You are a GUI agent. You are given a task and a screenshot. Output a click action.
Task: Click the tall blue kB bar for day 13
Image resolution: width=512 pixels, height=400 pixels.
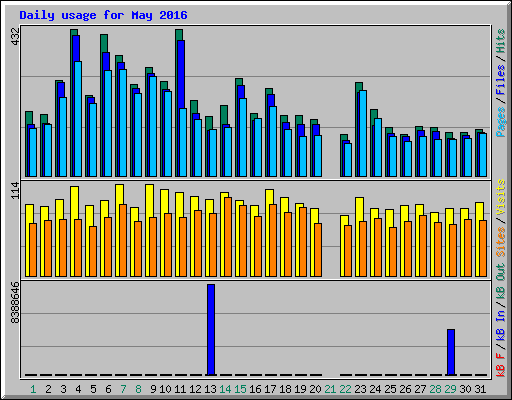pos(211,330)
